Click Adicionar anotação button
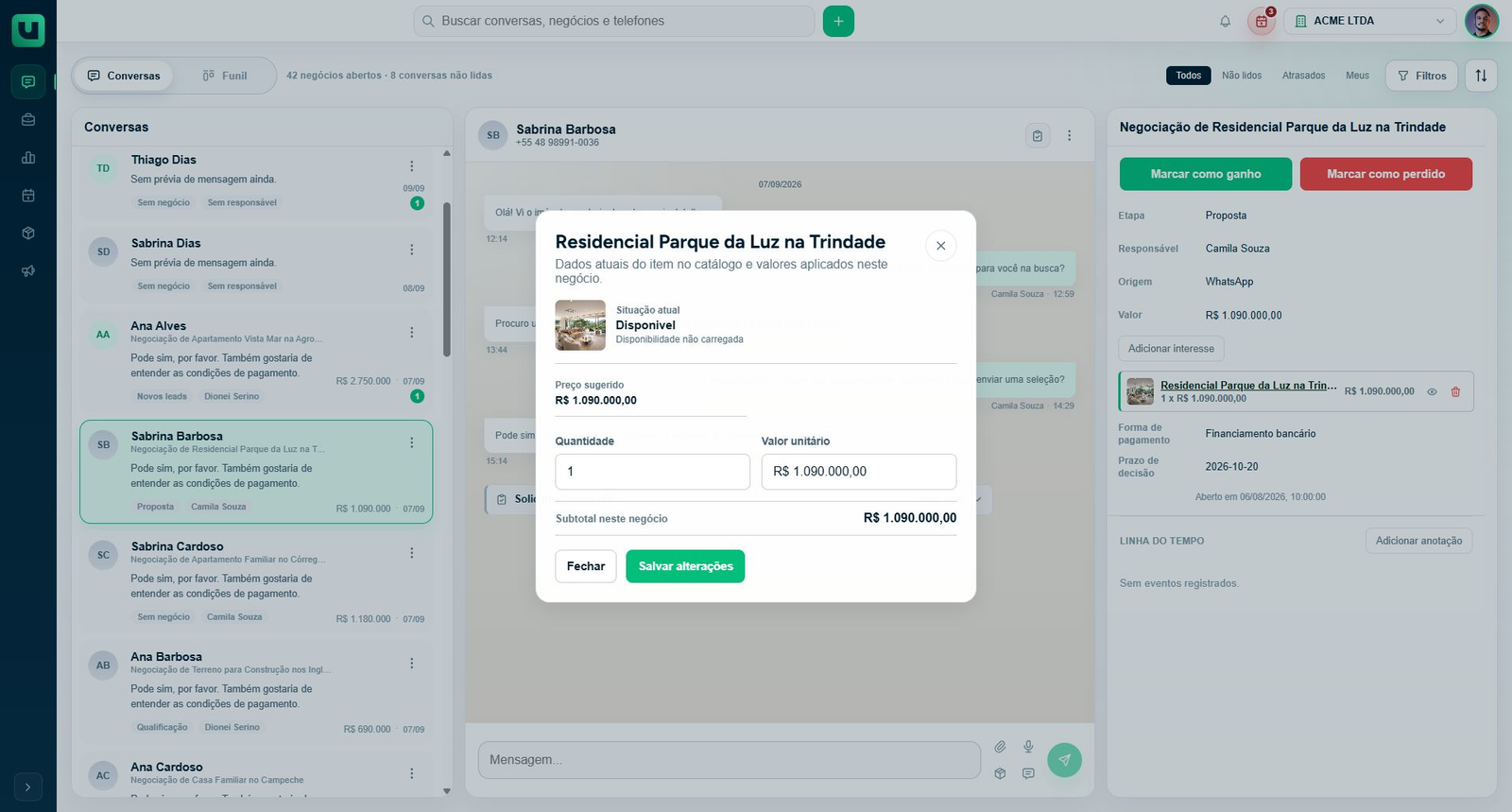The width and height of the screenshot is (1512, 812). 1418,541
